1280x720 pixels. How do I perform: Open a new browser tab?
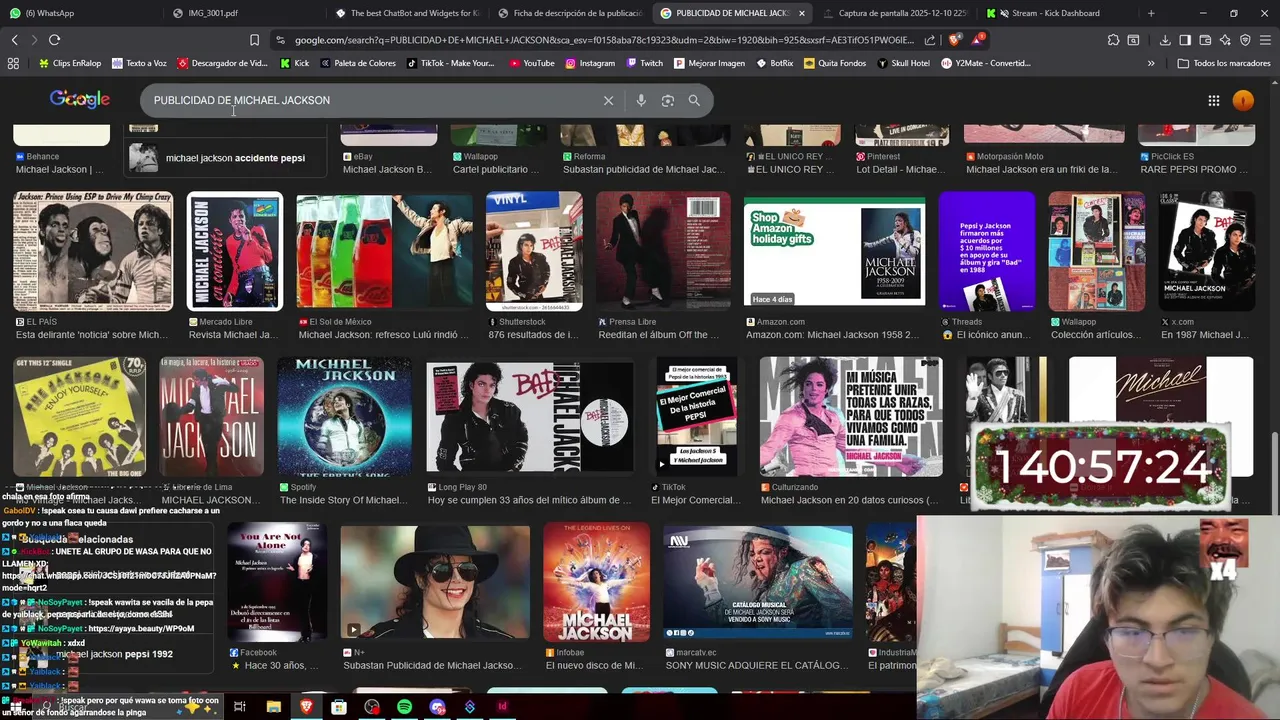[1151, 13]
